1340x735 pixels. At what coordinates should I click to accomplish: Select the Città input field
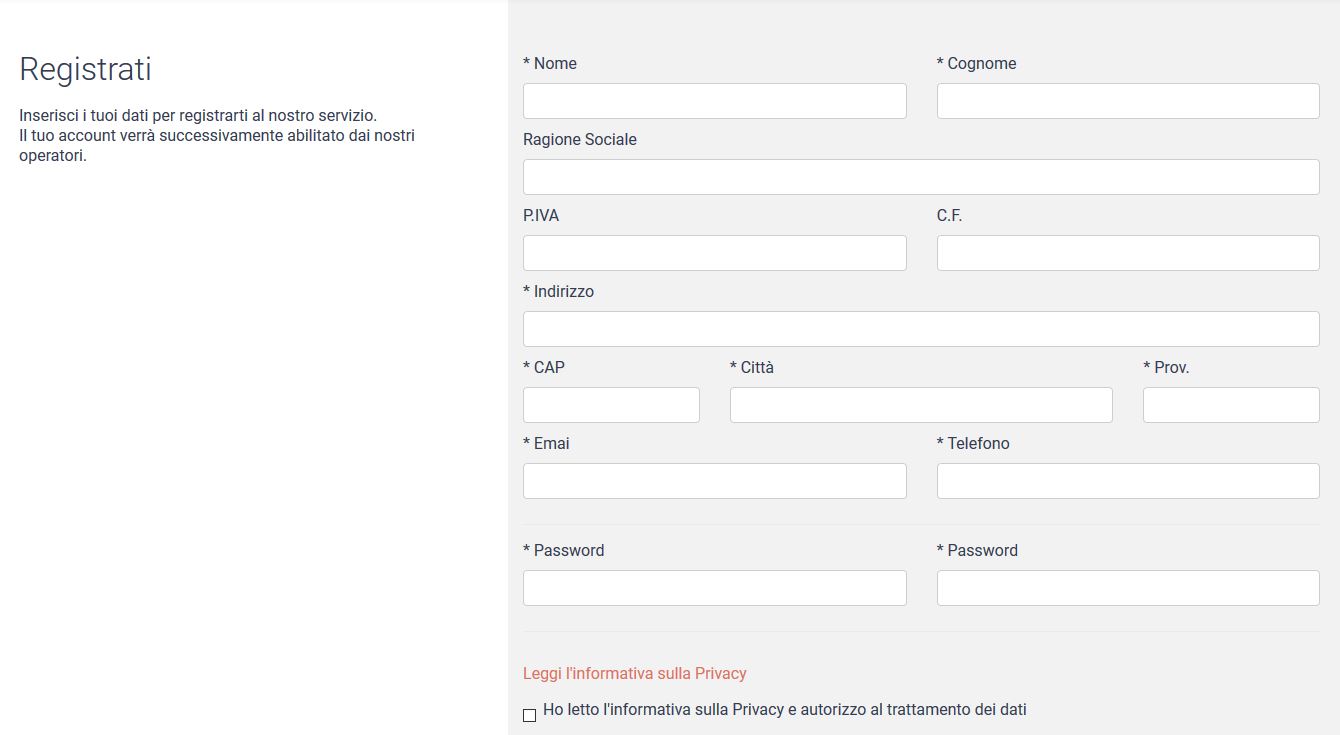click(x=921, y=405)
